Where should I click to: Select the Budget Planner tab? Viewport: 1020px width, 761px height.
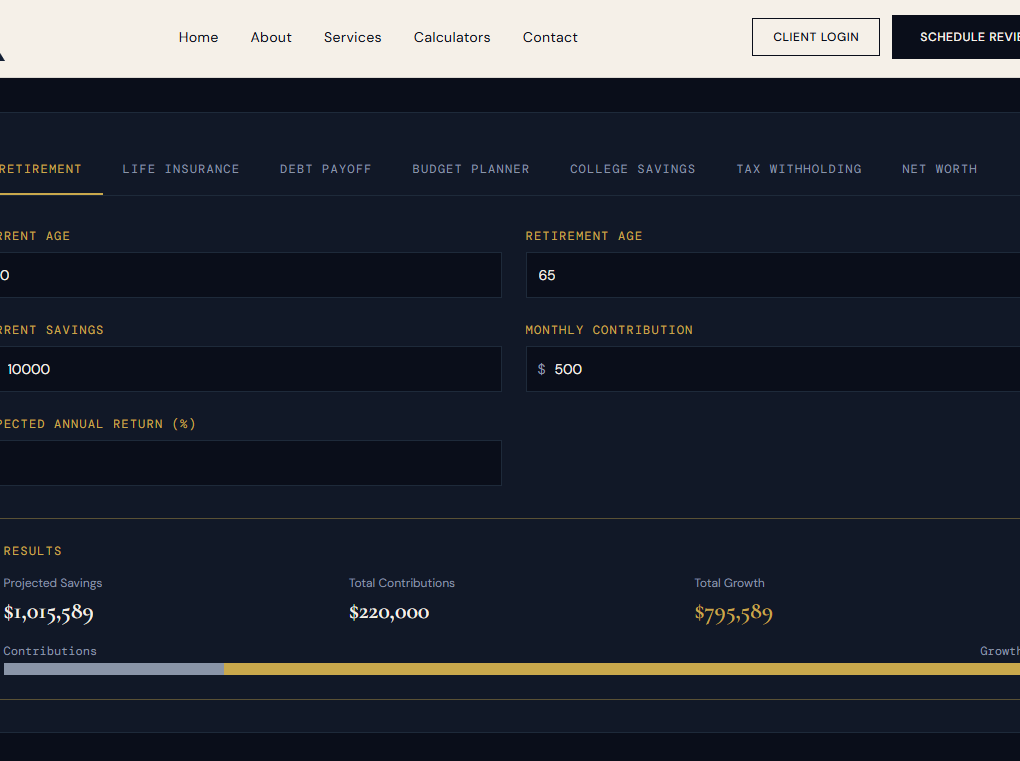pos(470,169)
